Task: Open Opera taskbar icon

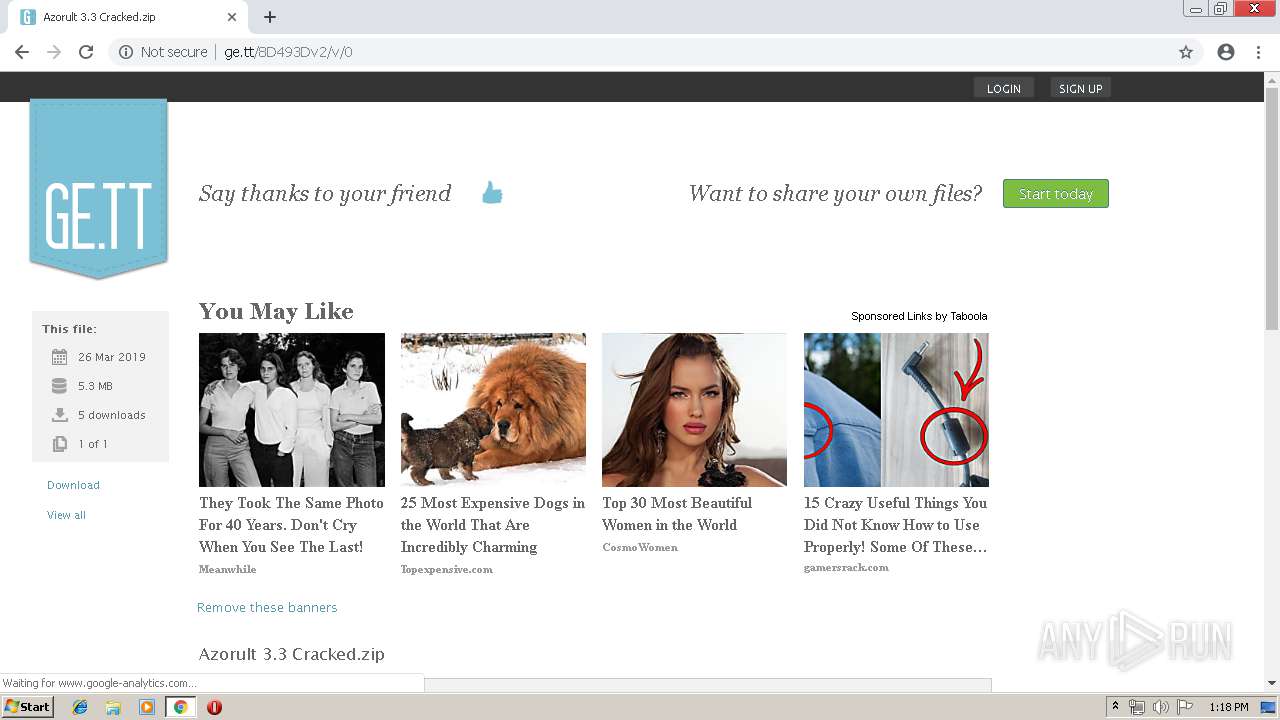Action: (x=214, y=707)
